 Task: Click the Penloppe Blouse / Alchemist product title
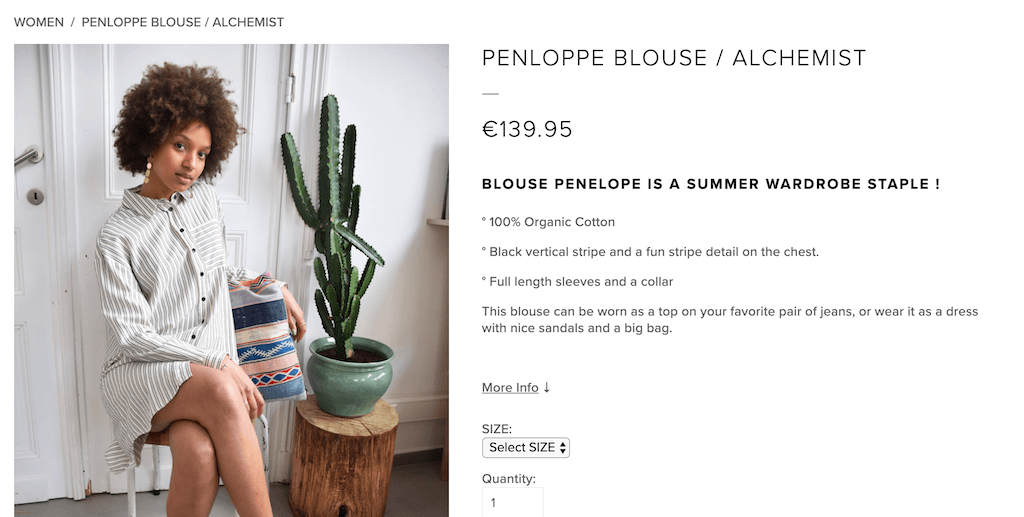coord(673,58)
